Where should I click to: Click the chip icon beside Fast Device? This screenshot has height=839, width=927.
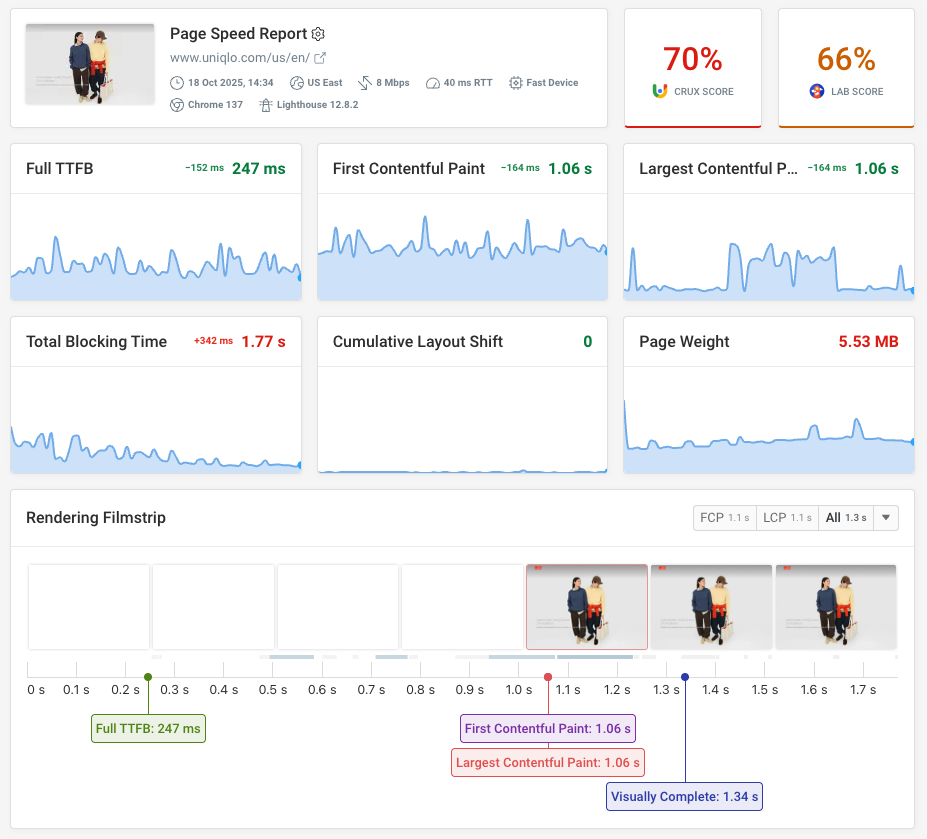(516, 83)
